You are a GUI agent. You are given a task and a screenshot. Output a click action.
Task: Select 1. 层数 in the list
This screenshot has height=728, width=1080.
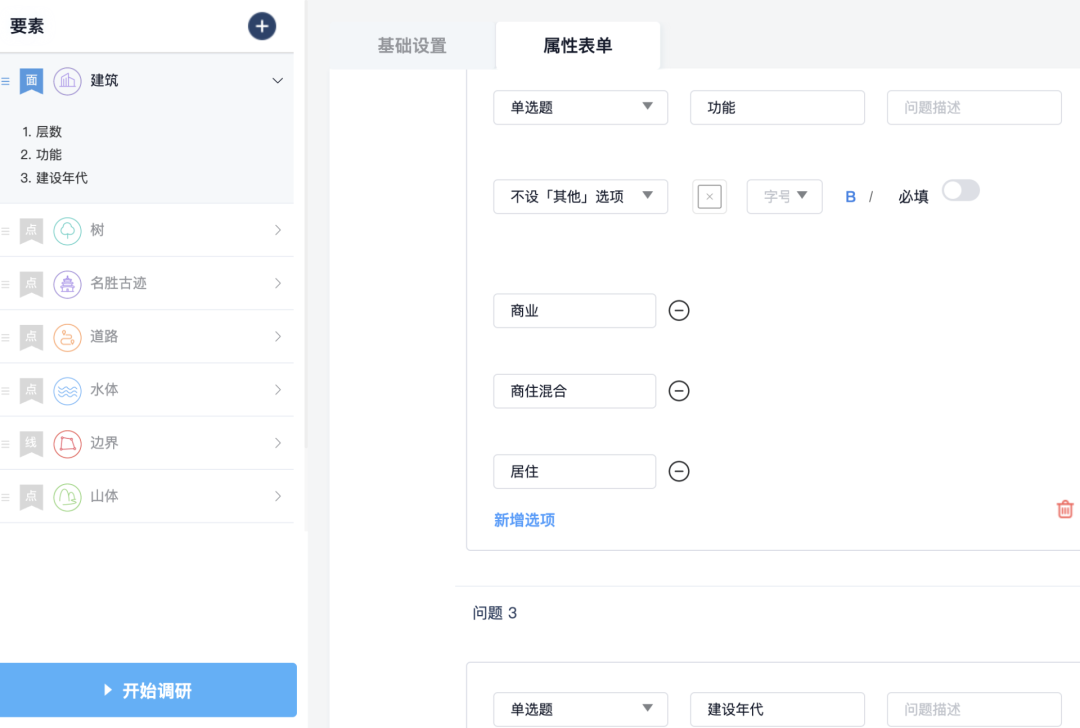41,132
